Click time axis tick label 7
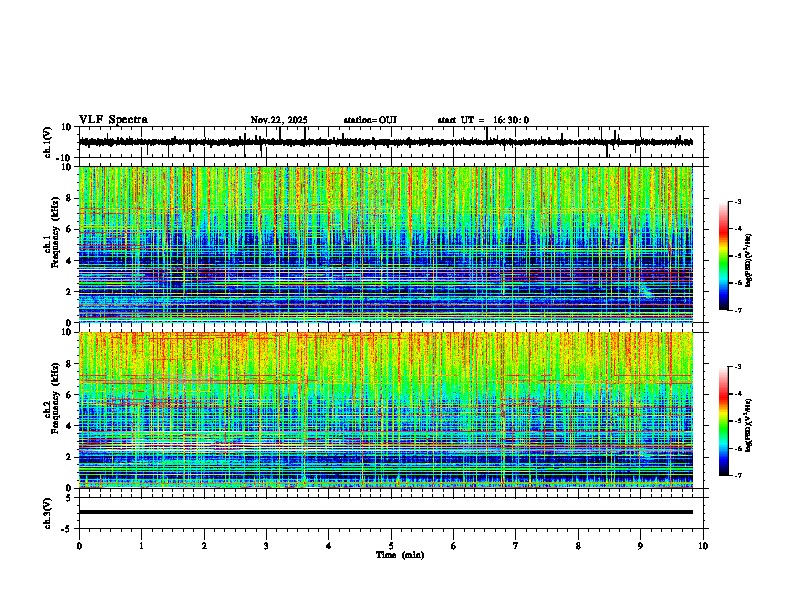The width and height of the screenshot is (792, 612). pyautogui.click(x=516, y=546)
